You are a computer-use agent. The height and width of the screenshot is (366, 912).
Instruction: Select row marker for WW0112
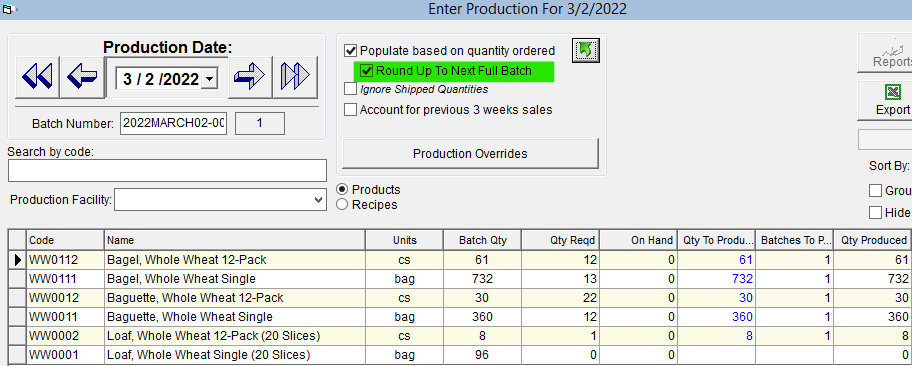coord(17,260)
